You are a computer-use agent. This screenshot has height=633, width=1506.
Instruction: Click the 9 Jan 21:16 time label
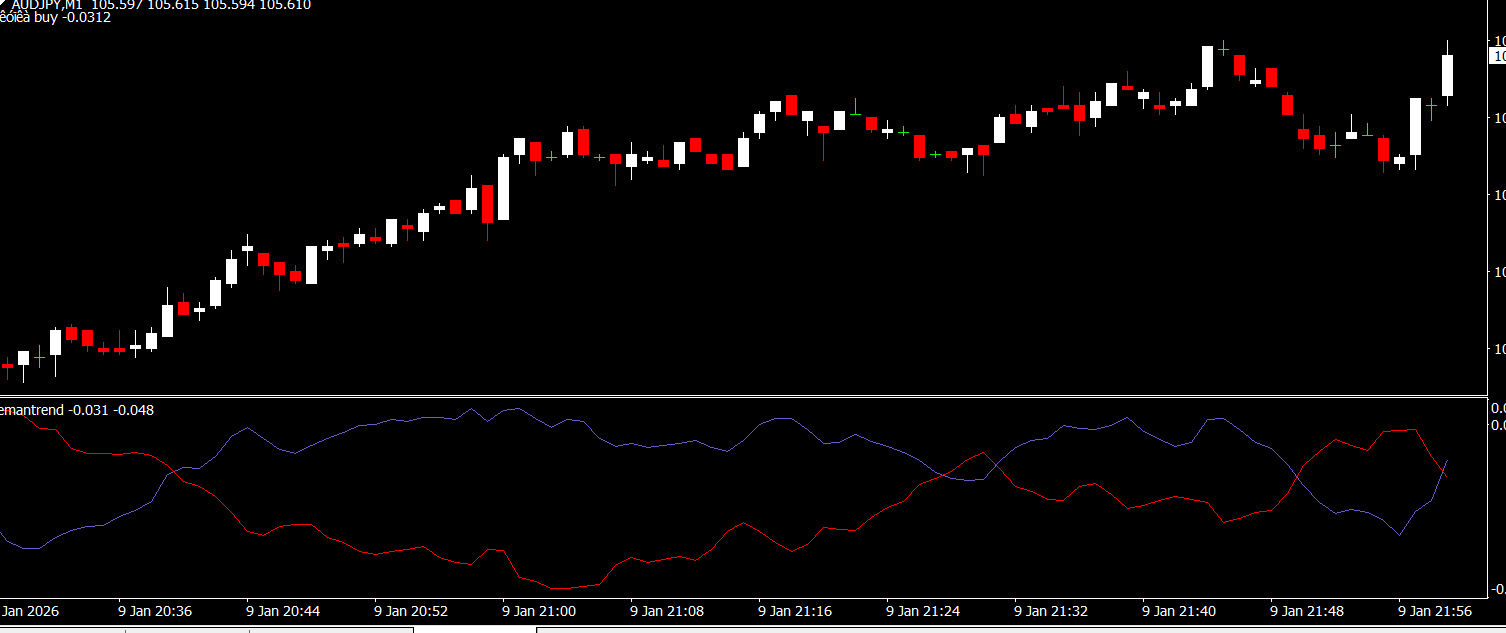click(x=795, y=610)
